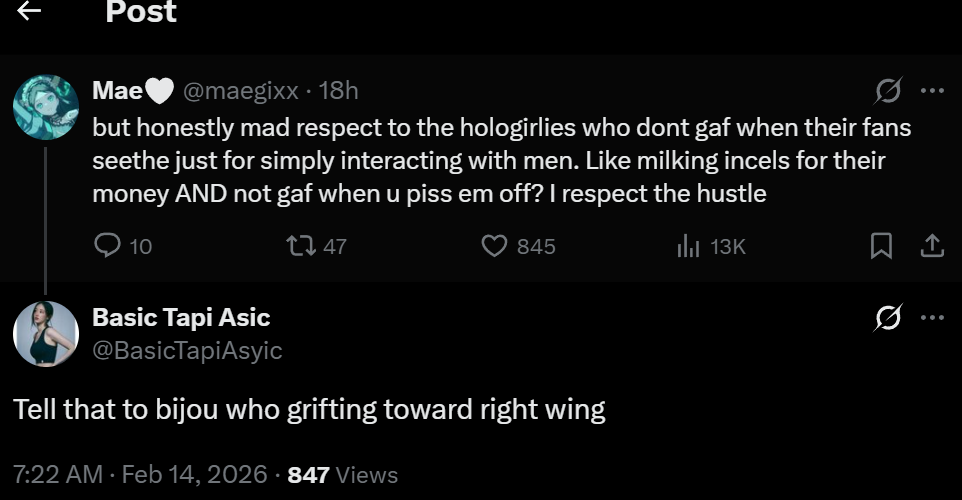Open more options menu on Mae's post
962x500 pixels.
933,91
